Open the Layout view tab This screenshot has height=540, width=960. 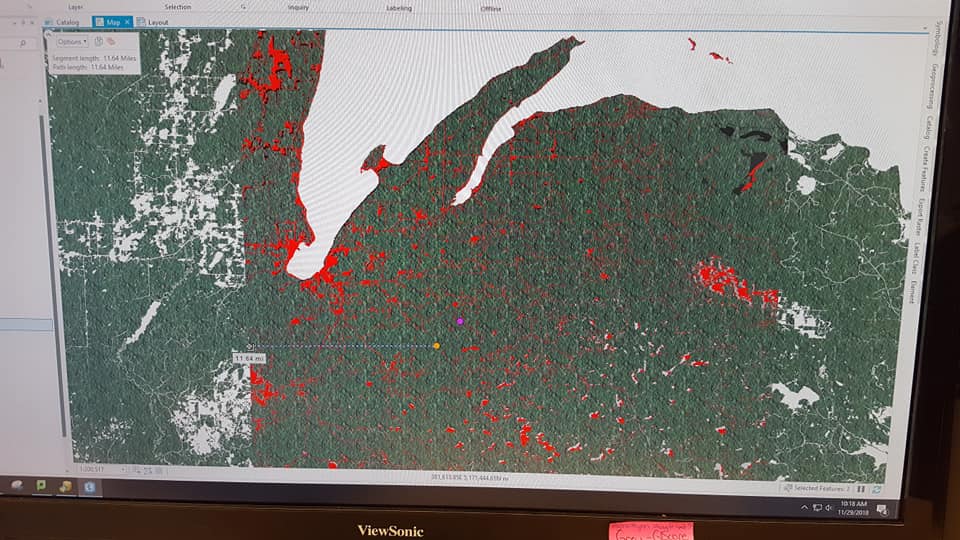[x=152, y=22]
